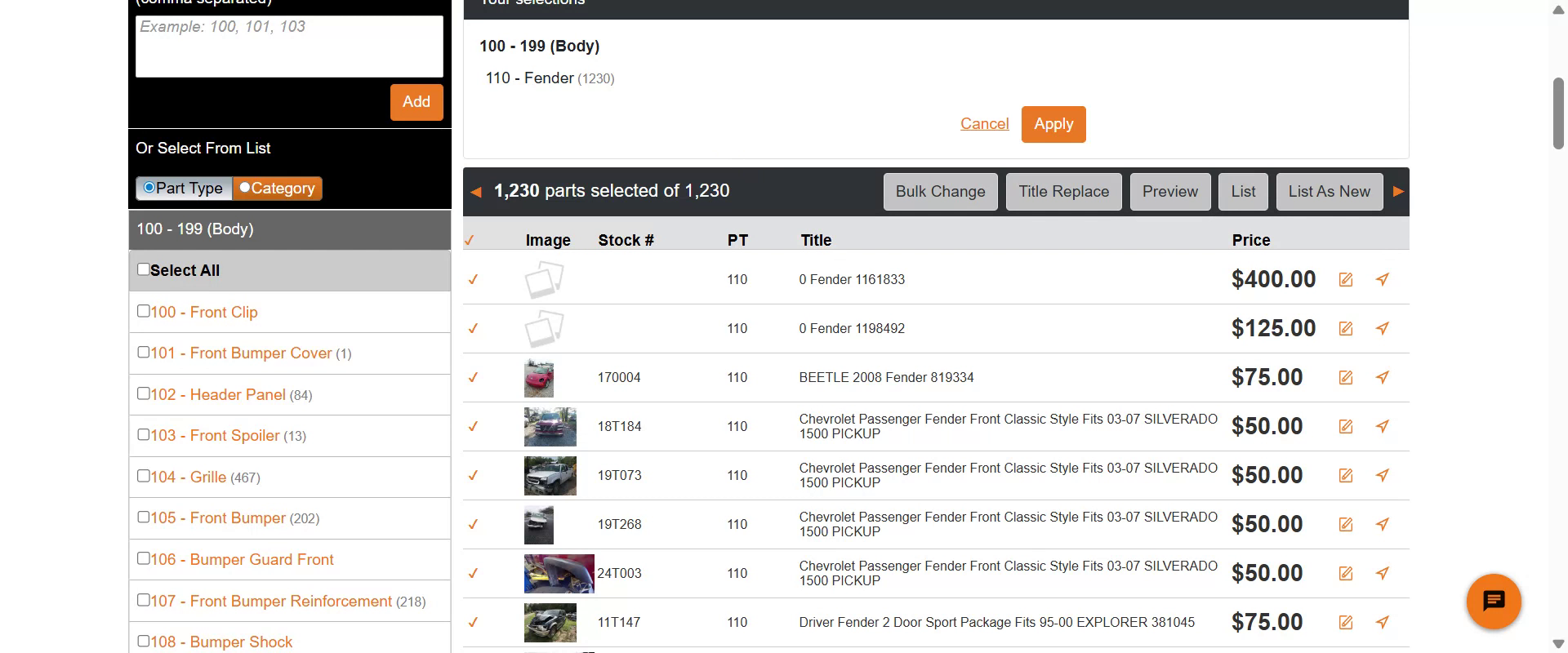Click placeholder image for 0 Fender 1161833
The image size is (1568, 653).
tap(544, 279)
